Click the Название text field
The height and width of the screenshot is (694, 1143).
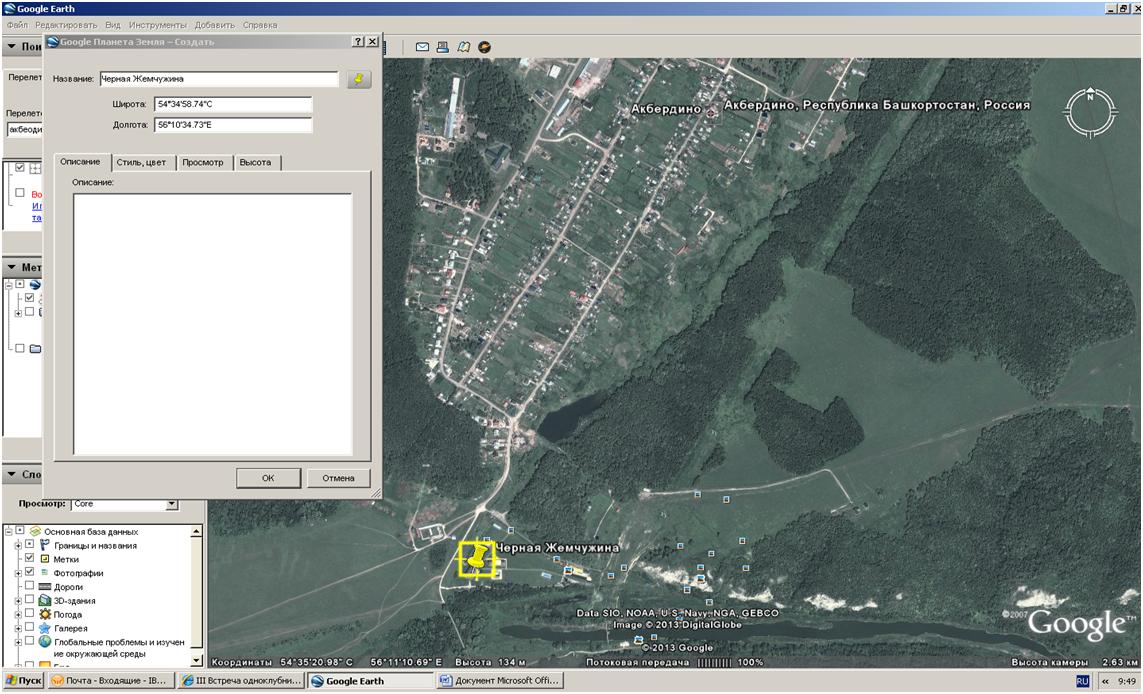pos(219,79)
